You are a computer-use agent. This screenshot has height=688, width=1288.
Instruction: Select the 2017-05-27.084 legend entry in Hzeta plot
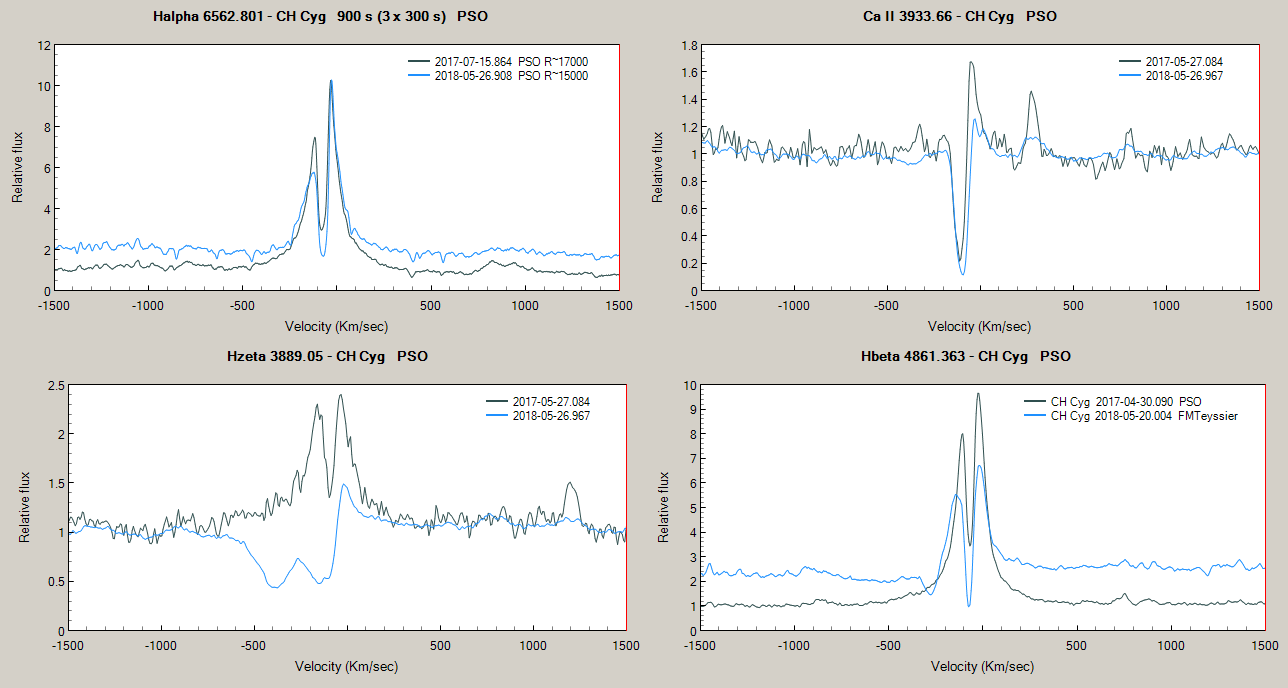click(551, 402)
